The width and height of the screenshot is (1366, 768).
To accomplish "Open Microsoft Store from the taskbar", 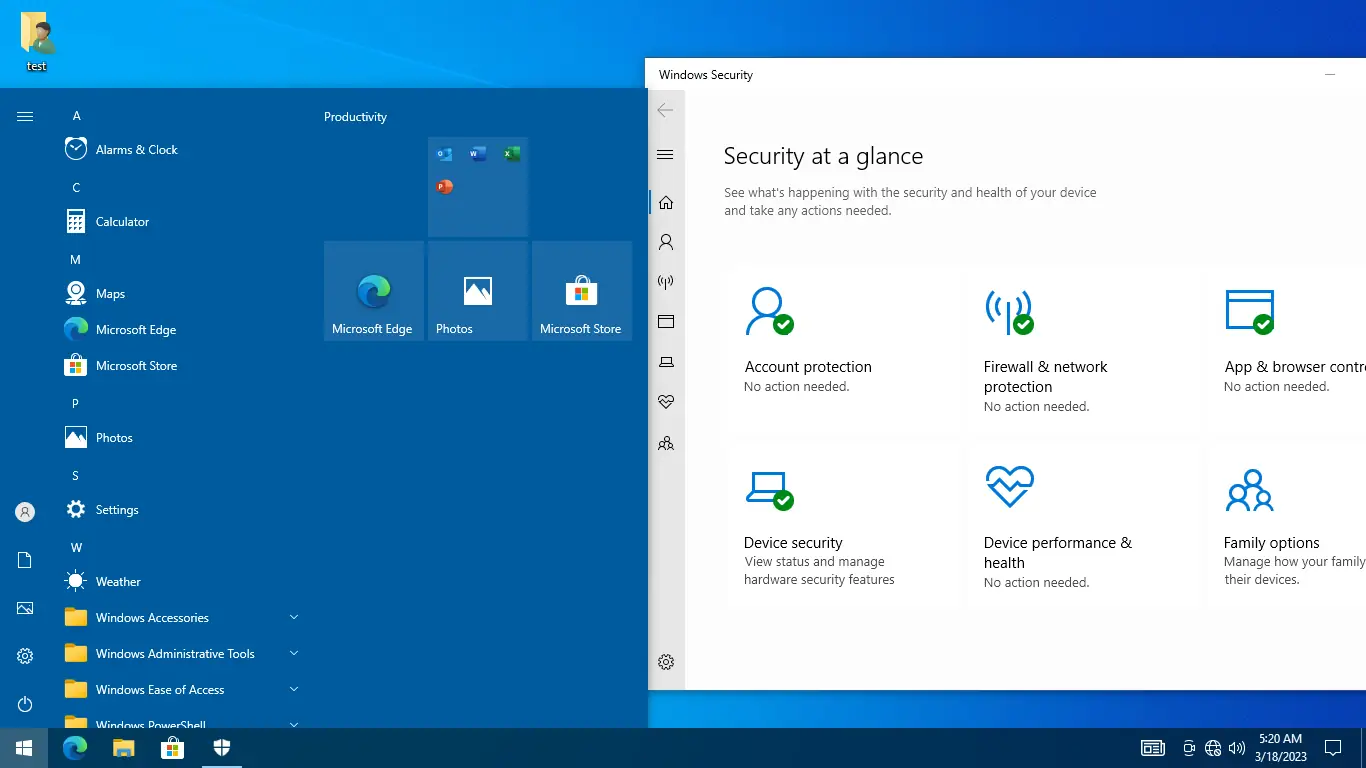I will pyautogui.click(x=173, y=748).
